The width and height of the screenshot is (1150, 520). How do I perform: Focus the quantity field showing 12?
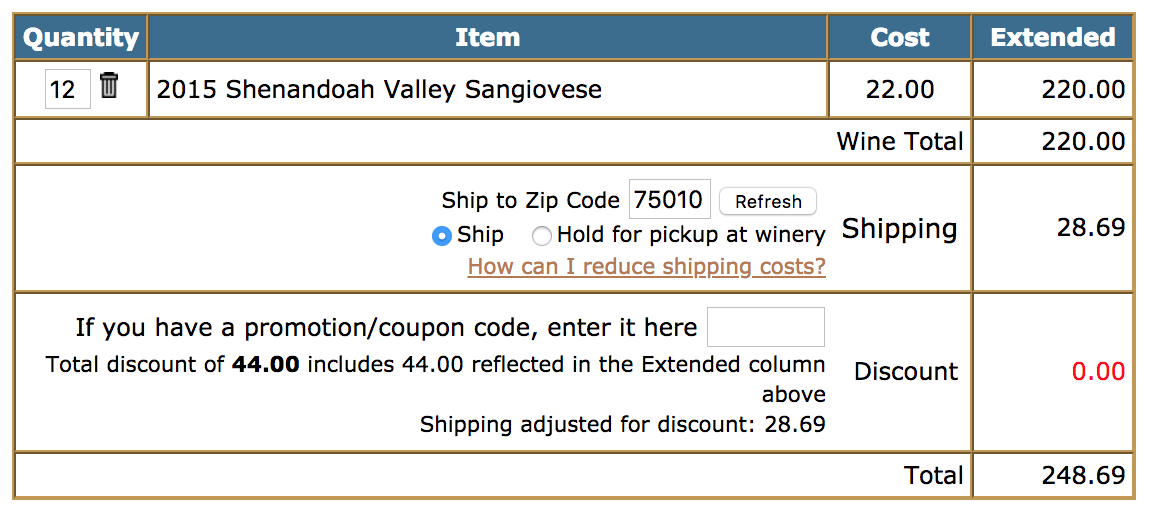(x=66, y=89)
